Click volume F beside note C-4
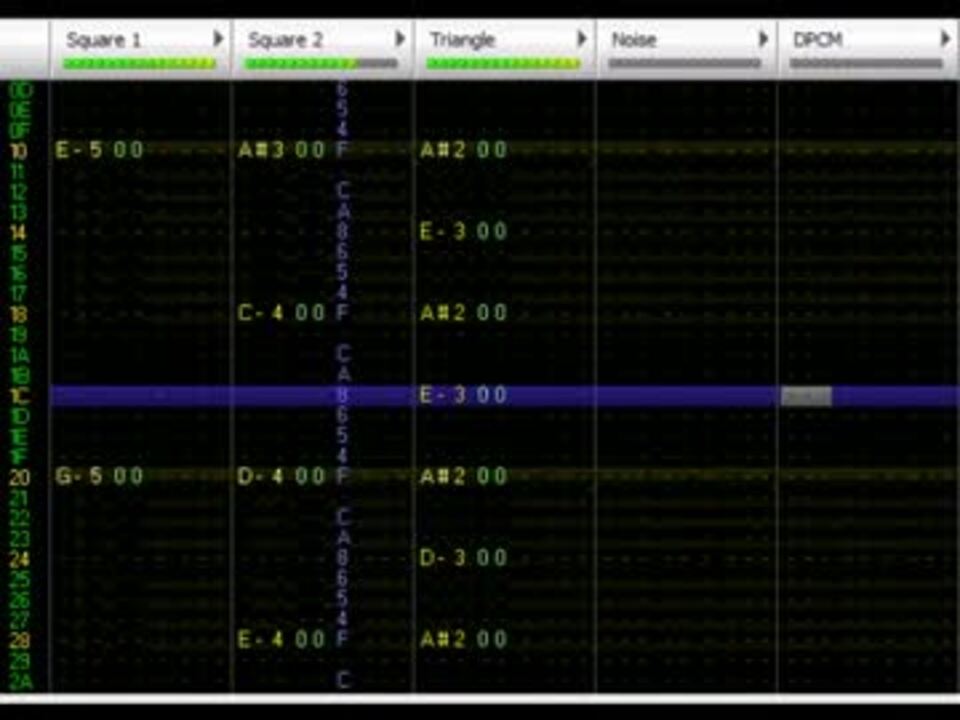The image size is (960, 720). click(342, 313)
